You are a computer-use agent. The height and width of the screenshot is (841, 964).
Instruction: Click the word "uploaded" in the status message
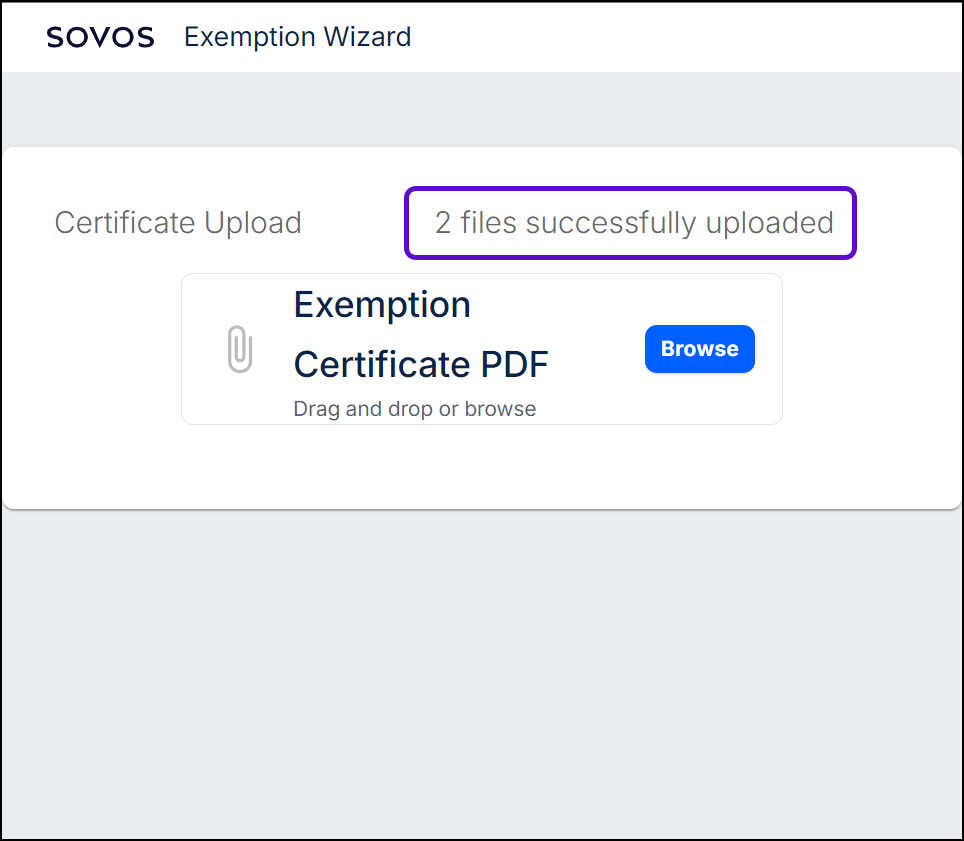tap(769, 222)
